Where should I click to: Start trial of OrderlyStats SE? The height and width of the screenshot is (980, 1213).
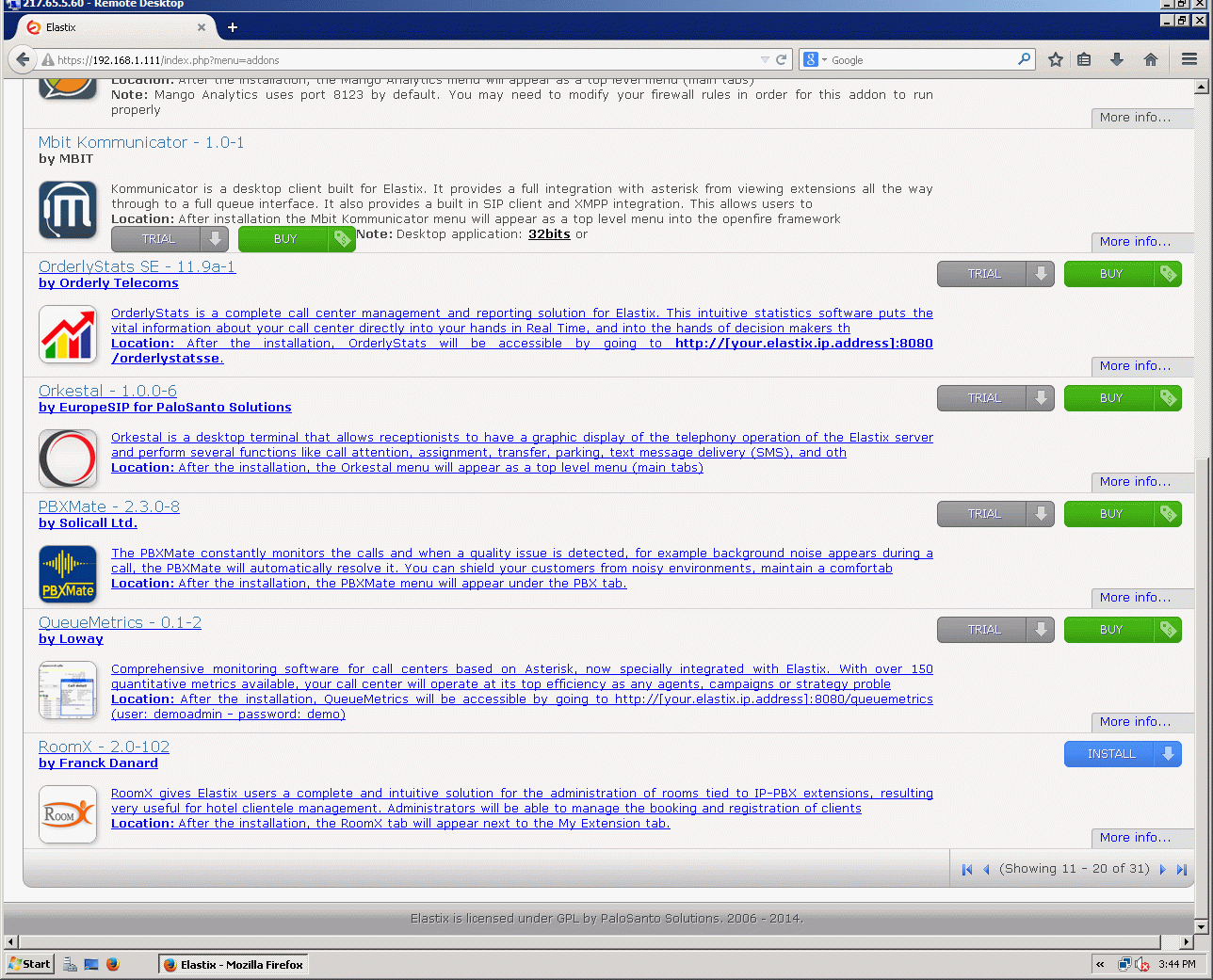pyautogui.click(x=995, y=274)
